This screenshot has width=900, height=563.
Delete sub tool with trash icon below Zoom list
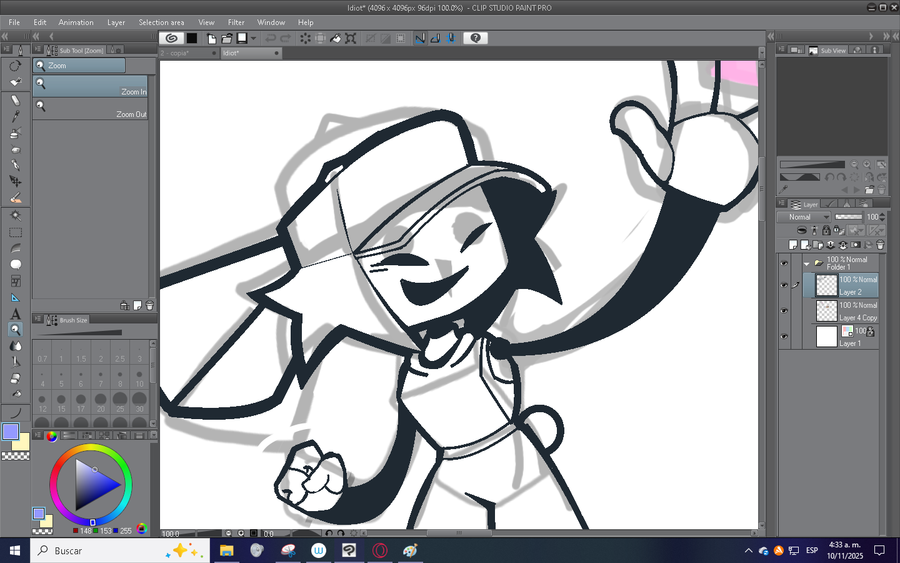(150, 306)
